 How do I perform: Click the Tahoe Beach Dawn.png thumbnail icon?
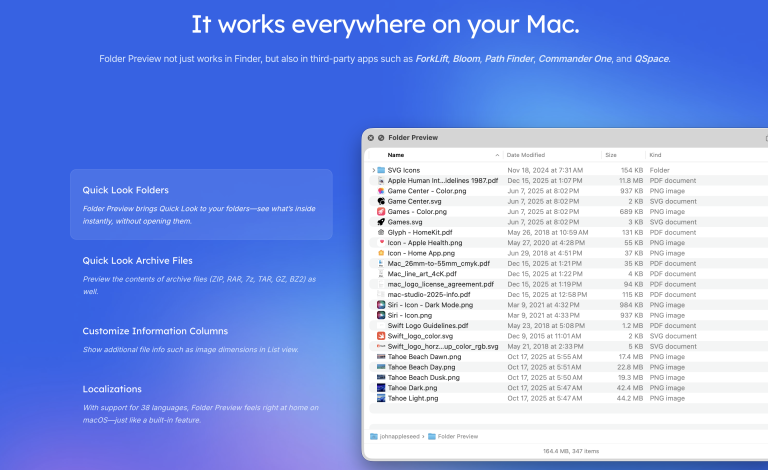[381, 356]
